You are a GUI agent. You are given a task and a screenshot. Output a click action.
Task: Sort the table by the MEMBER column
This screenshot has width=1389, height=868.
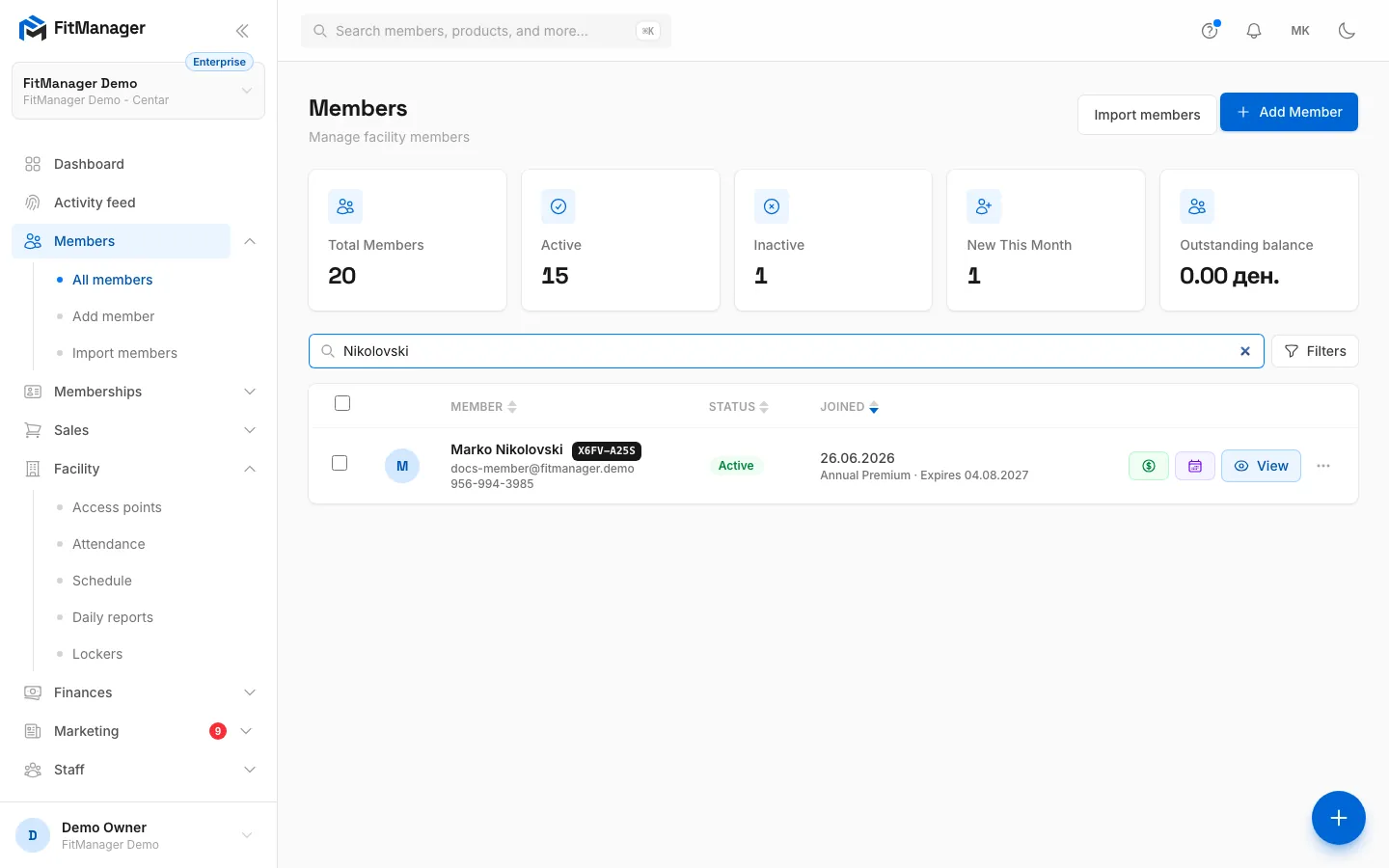point(483,407)
